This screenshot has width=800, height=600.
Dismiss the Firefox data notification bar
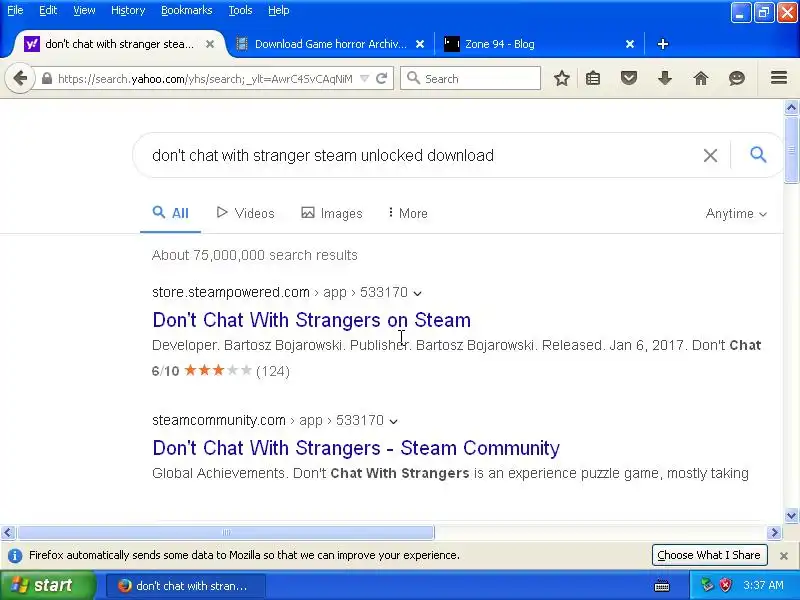784,556
